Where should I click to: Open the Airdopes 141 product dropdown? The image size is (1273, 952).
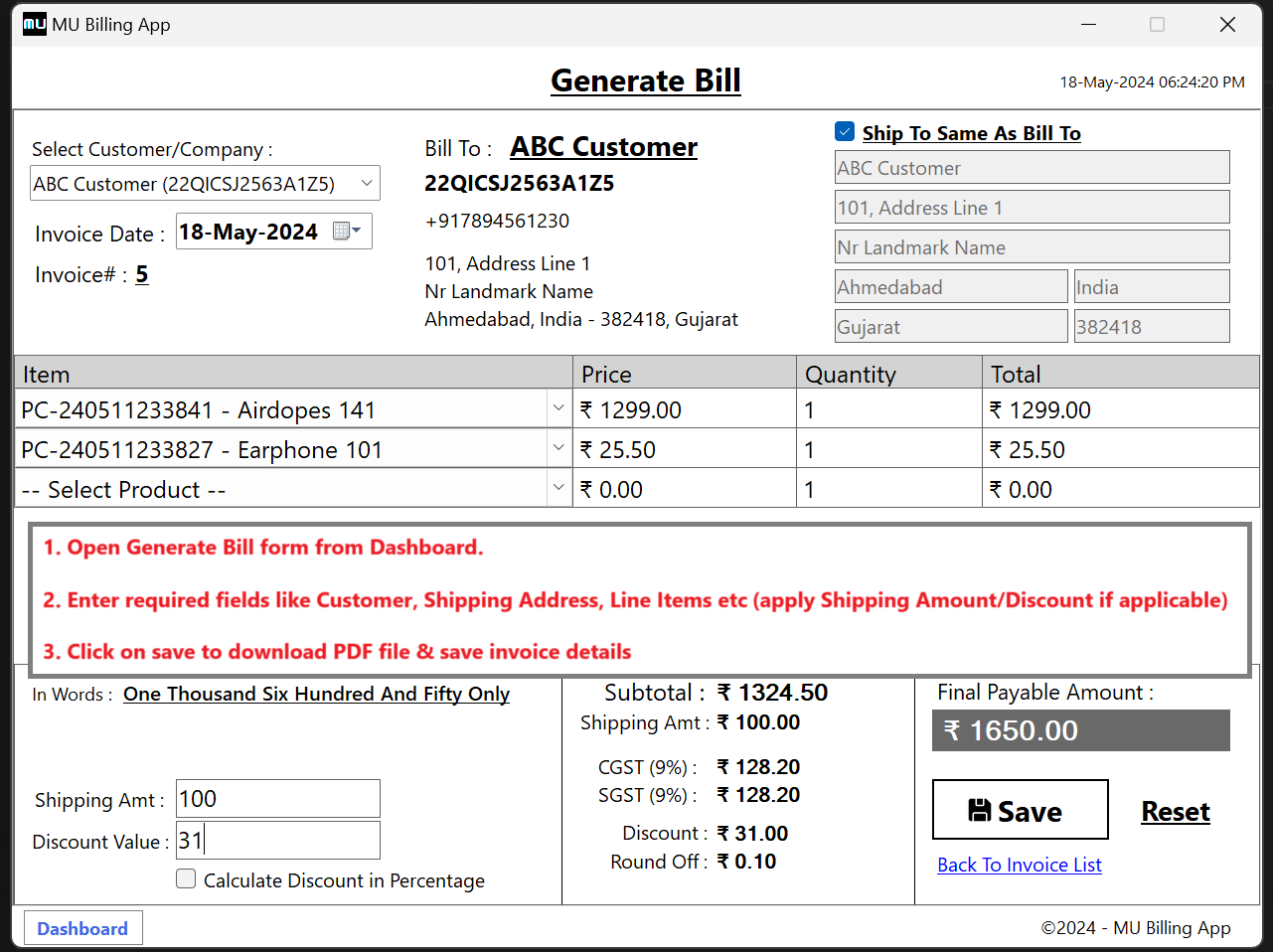557,408
